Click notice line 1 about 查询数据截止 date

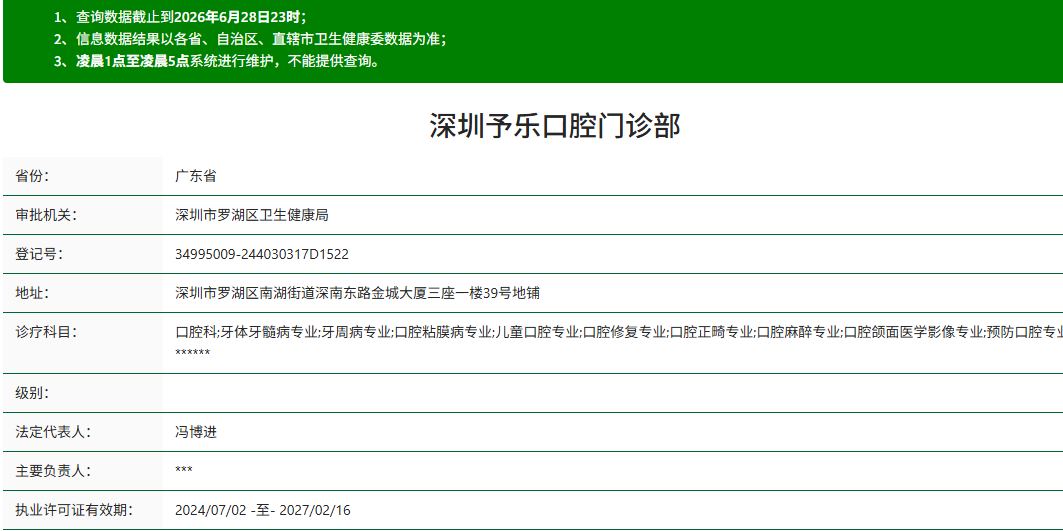coord(180,17)
